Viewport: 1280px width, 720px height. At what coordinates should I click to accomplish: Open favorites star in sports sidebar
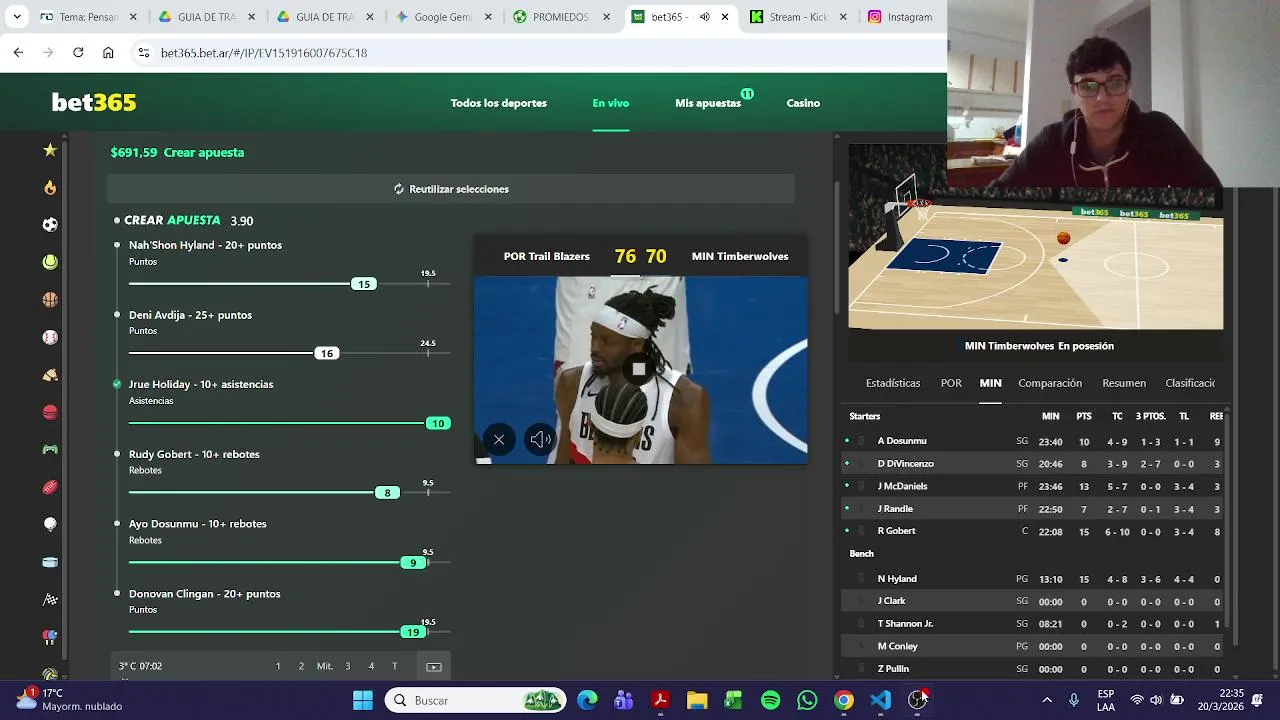(x=50, y=150)
